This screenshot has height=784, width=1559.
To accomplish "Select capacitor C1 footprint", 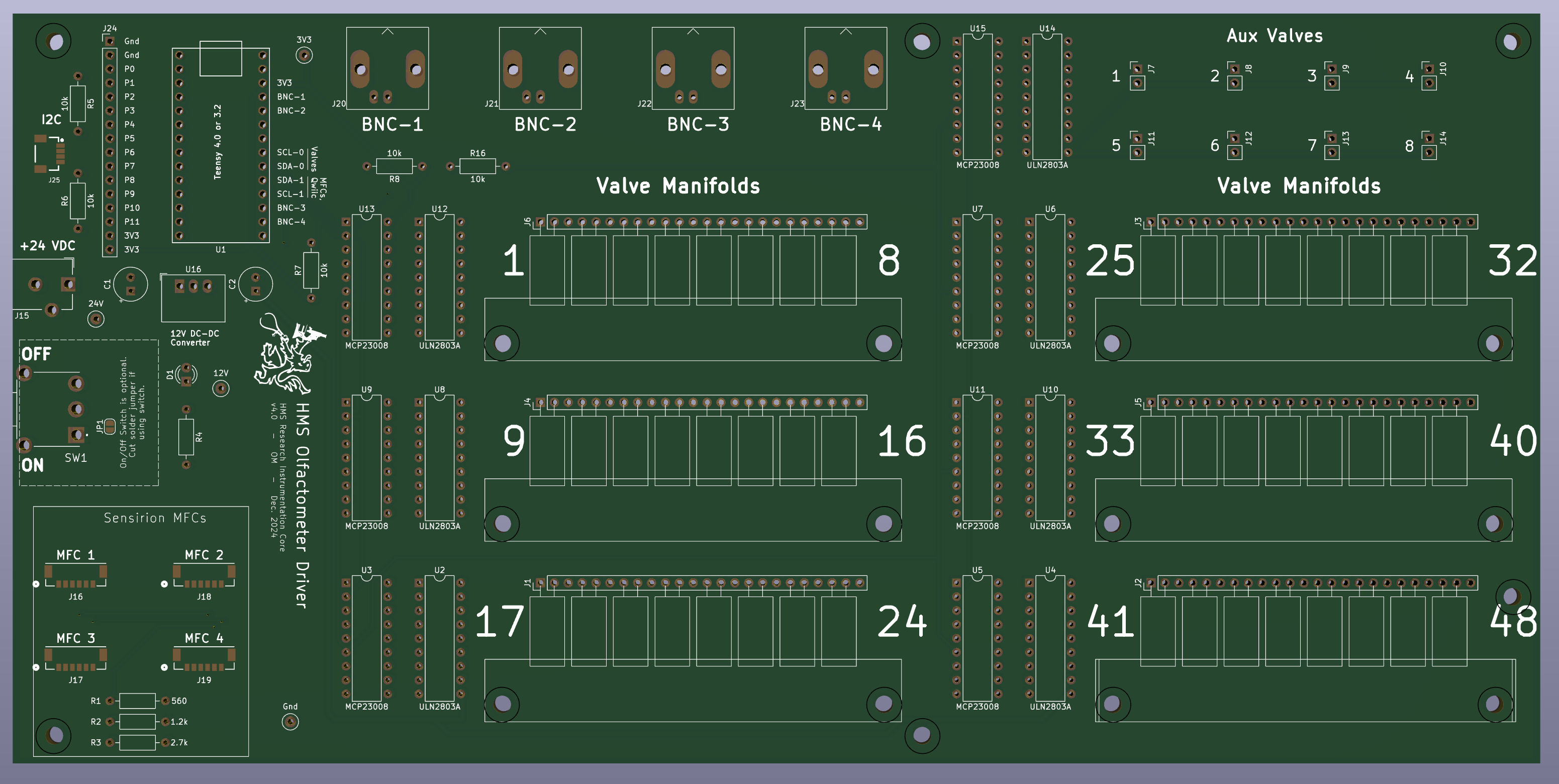I will pos(130,284).
